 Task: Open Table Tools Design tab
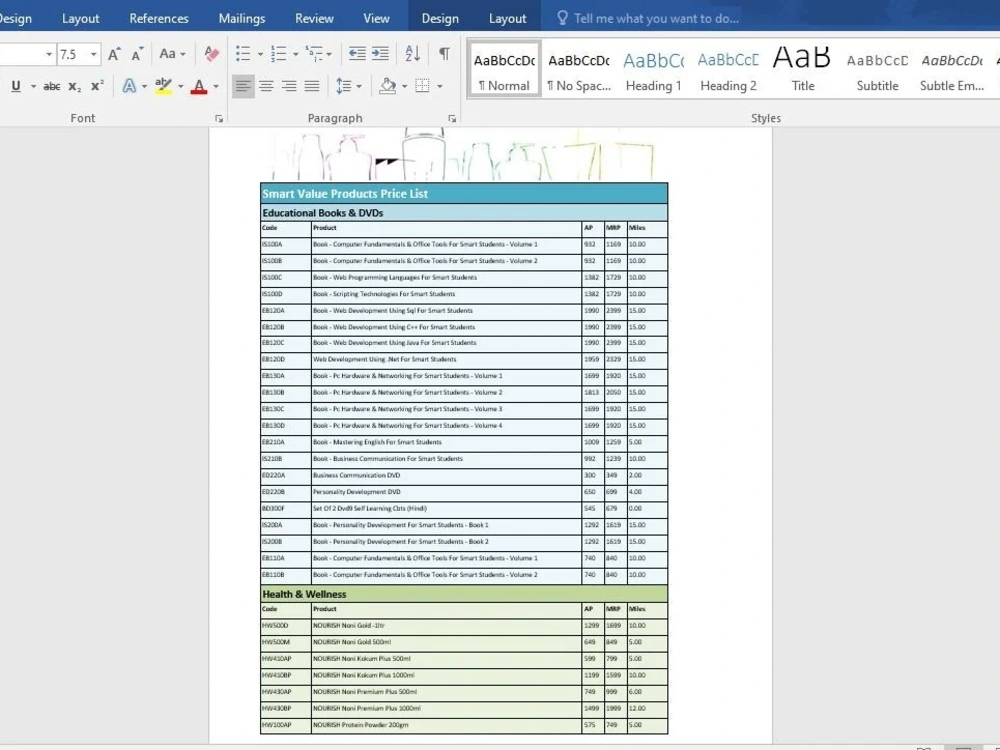440,18
